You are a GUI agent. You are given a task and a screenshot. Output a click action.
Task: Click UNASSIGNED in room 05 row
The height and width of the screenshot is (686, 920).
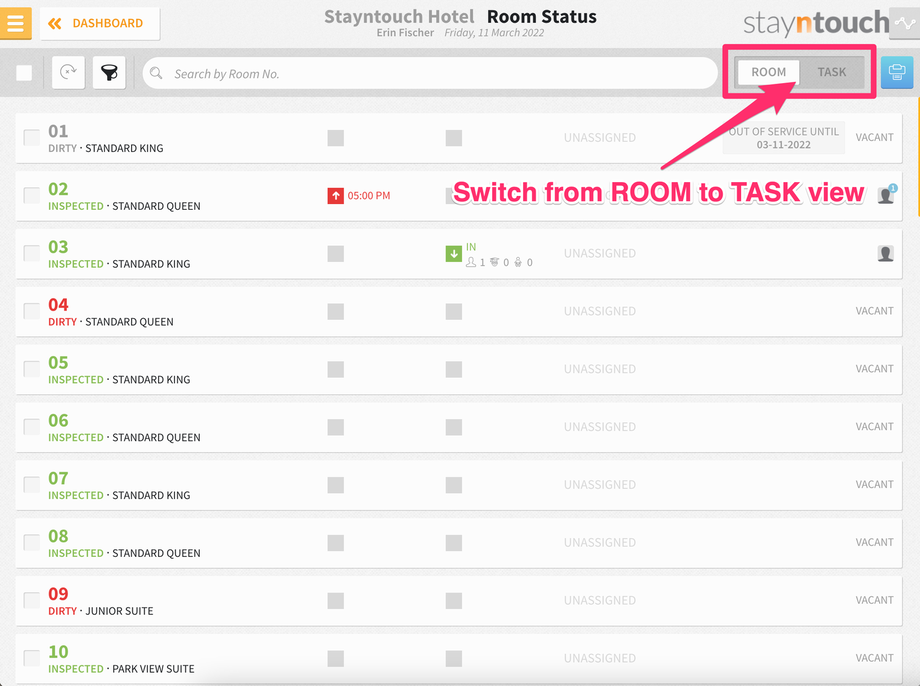coord(600,369)
